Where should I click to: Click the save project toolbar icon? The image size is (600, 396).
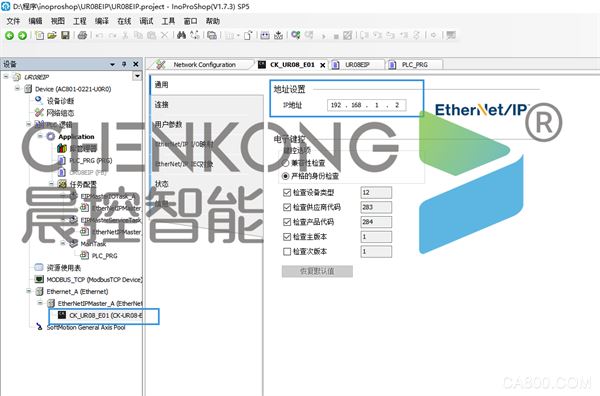click(65, 36)
